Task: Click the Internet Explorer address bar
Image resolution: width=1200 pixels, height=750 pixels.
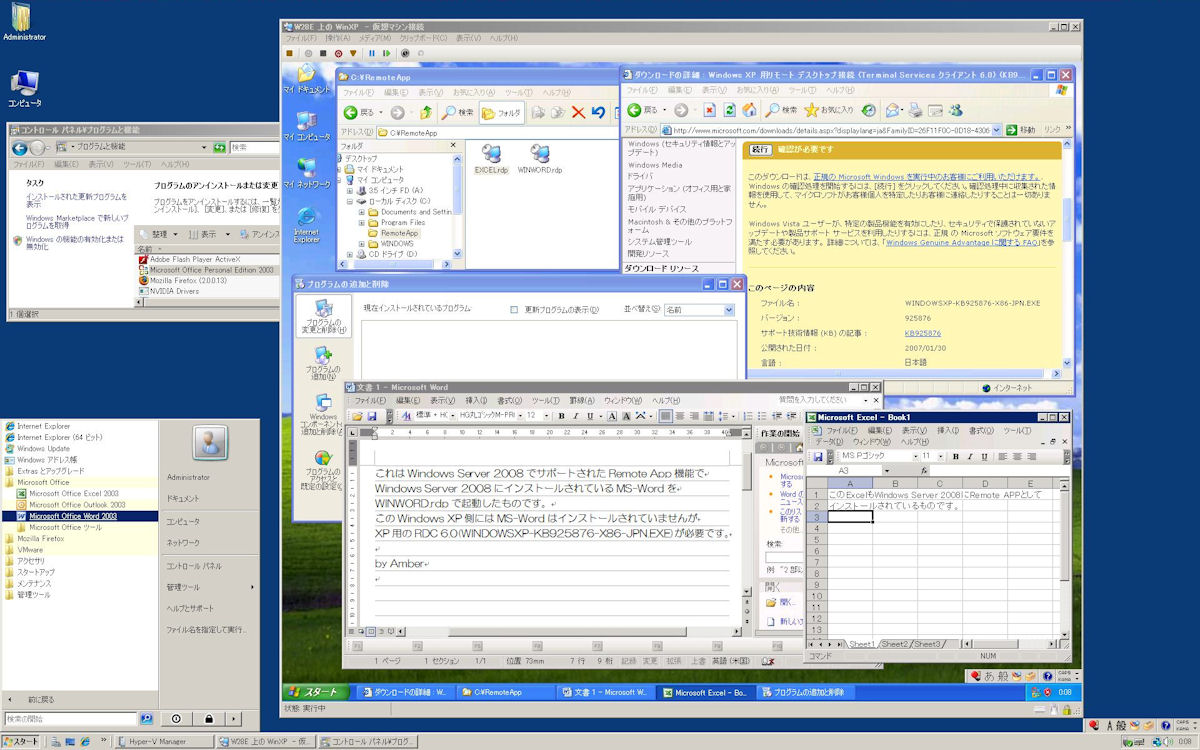Action: pyautogui.click(x=832, y=130)
